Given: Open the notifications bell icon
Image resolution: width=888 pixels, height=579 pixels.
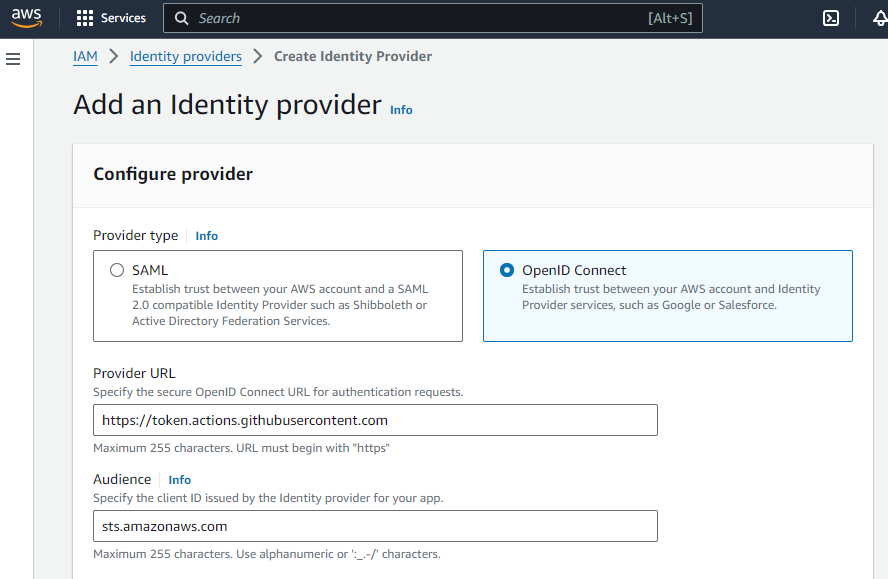Looking at the screenshot, I should (879, 18).
